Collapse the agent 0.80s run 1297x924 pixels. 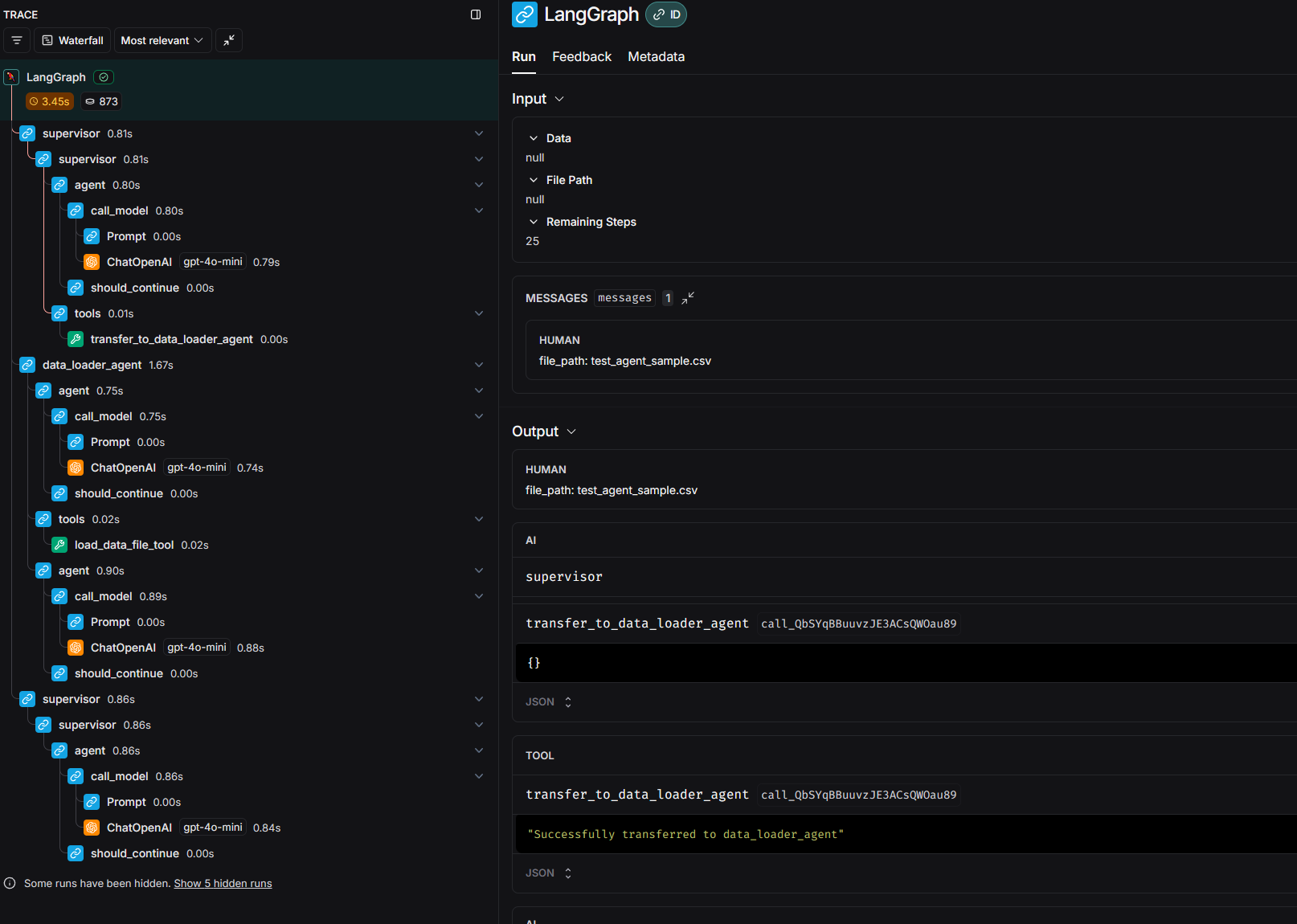479,185
